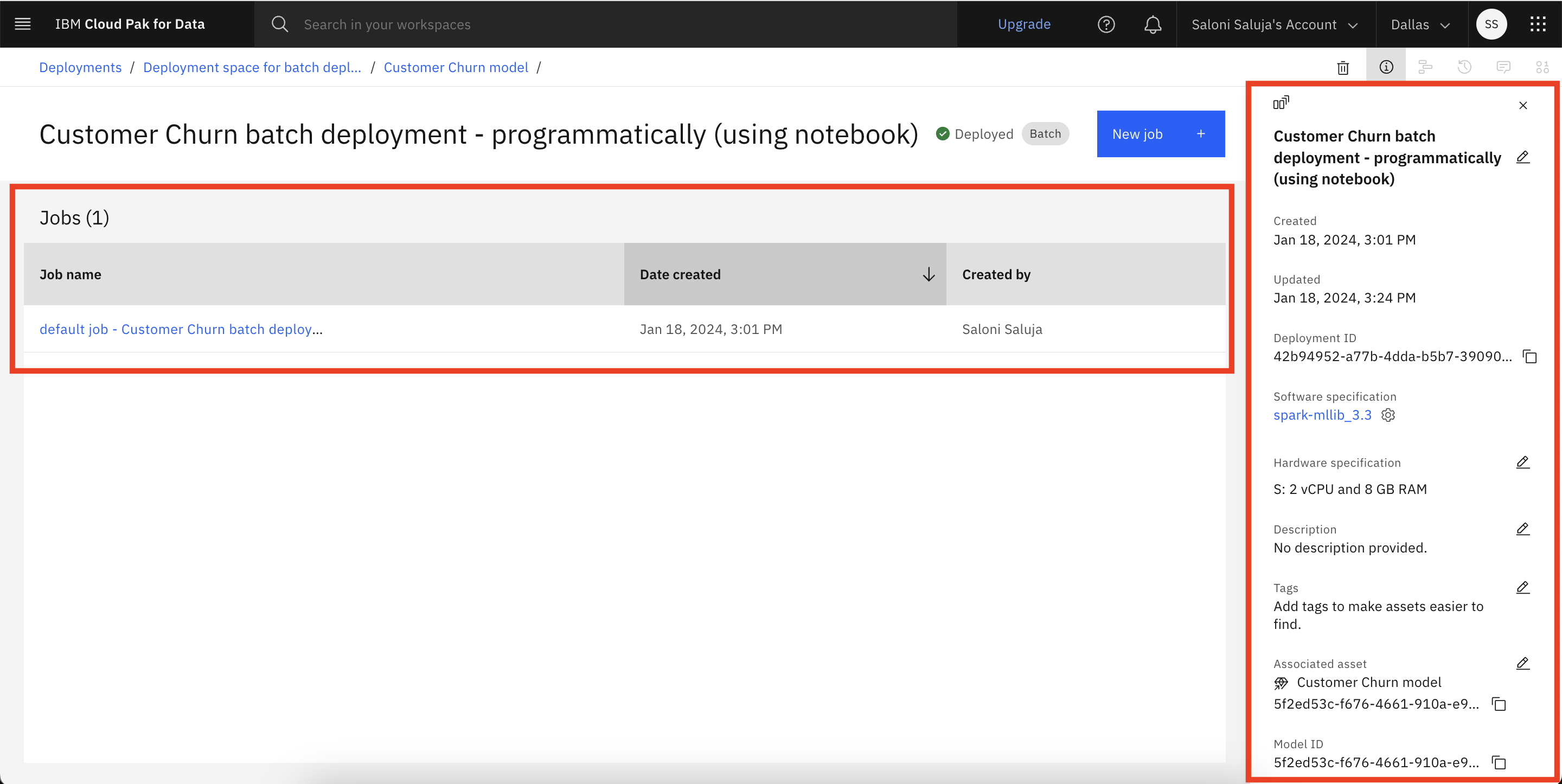
Task: Toggle the Batch deployment type badge
Action: 1045,134
